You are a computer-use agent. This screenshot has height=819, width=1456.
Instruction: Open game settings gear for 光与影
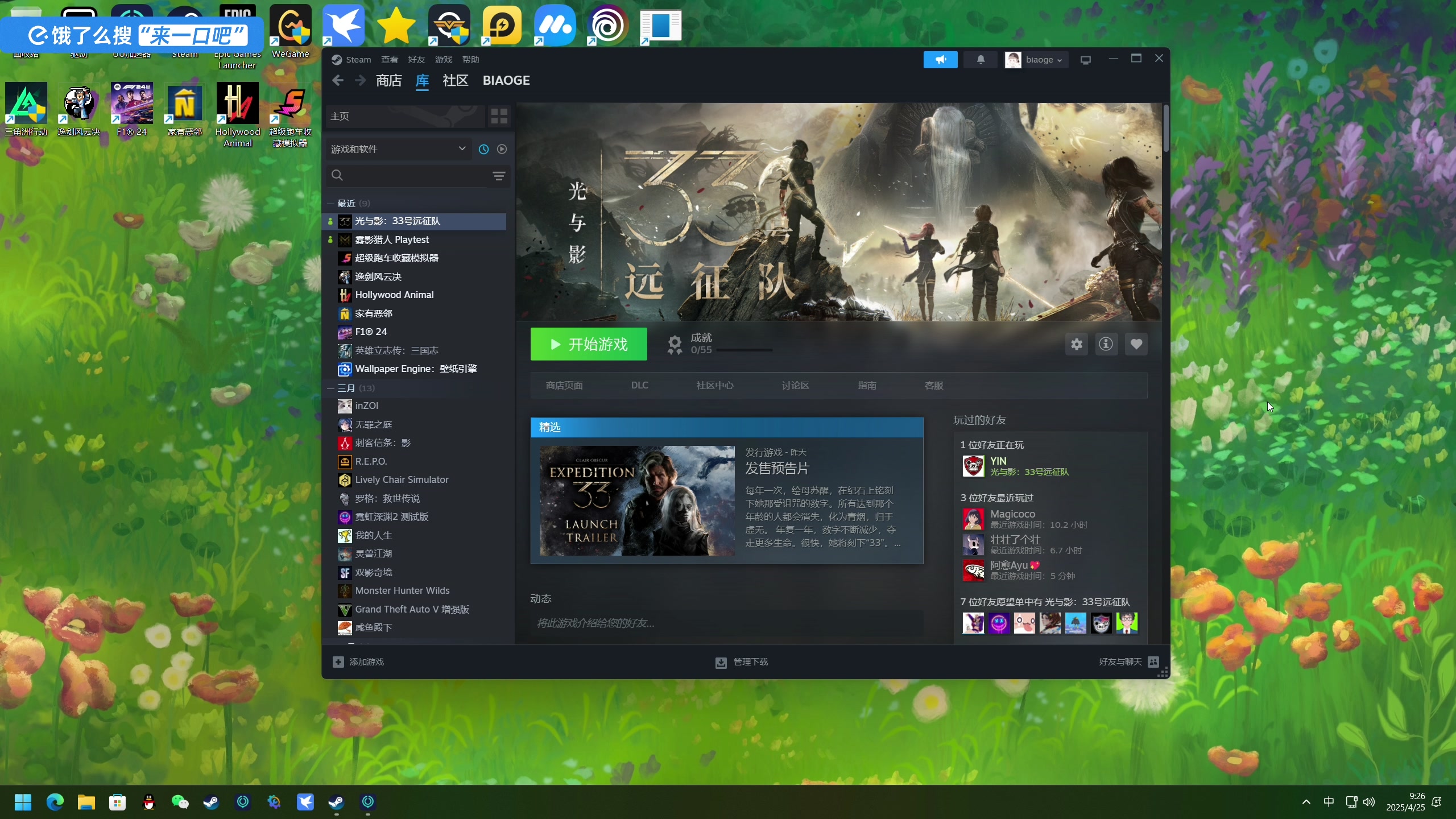[1077, 344]
